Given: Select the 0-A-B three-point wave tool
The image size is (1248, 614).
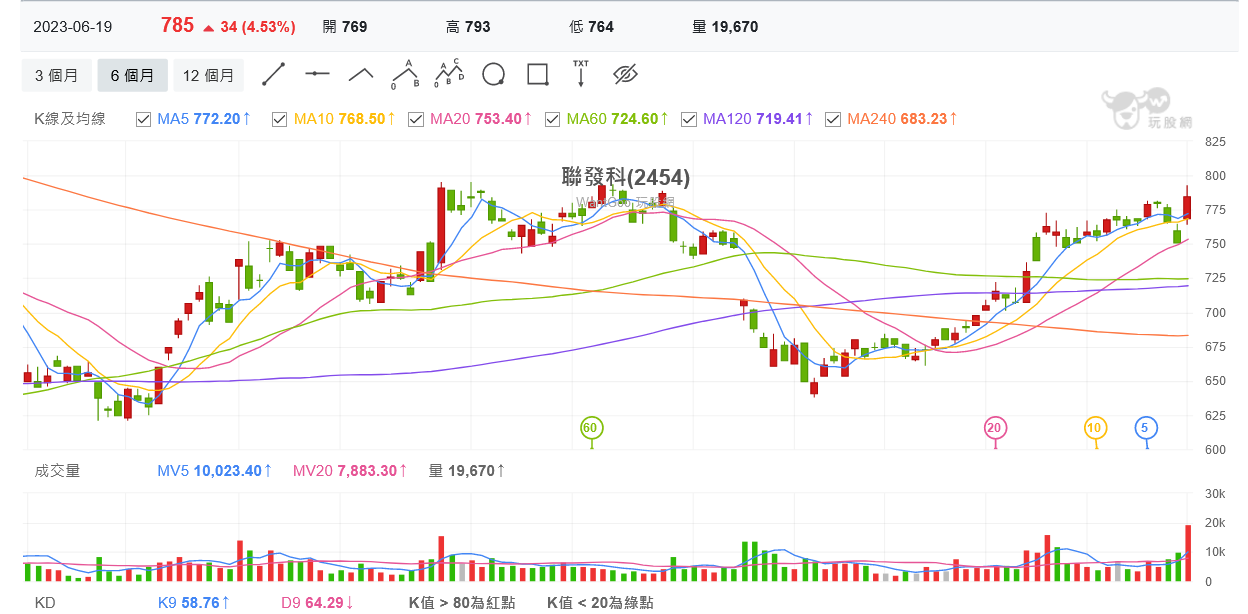Looking at the screenshot, I should click(x=405, y=74).
